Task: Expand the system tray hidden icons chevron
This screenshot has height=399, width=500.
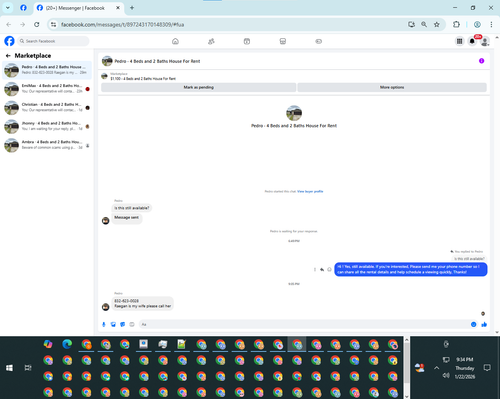Action: pyautogui.click(x=436, y=368)
